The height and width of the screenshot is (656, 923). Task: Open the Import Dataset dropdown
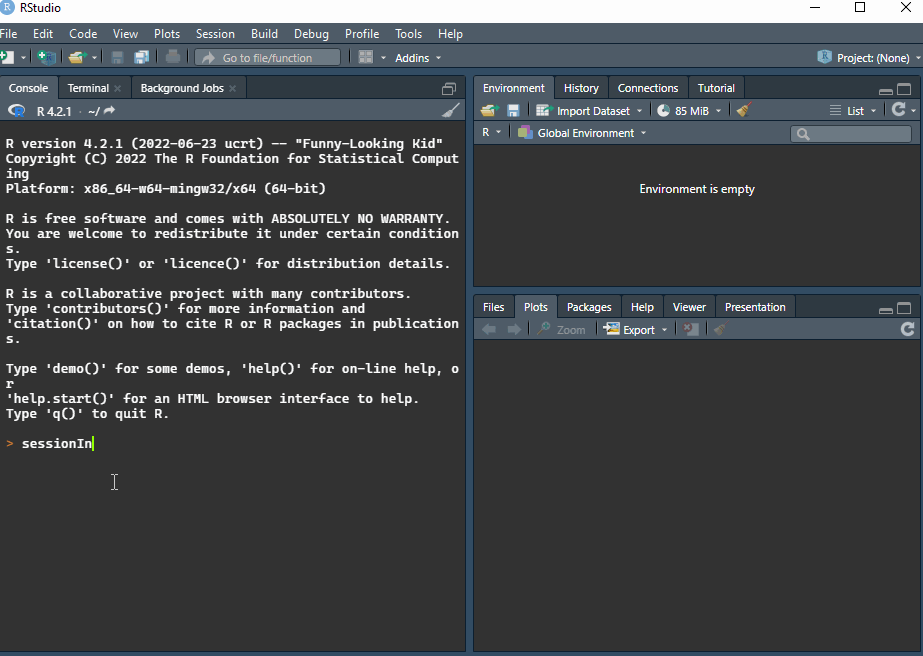point(589,111)
